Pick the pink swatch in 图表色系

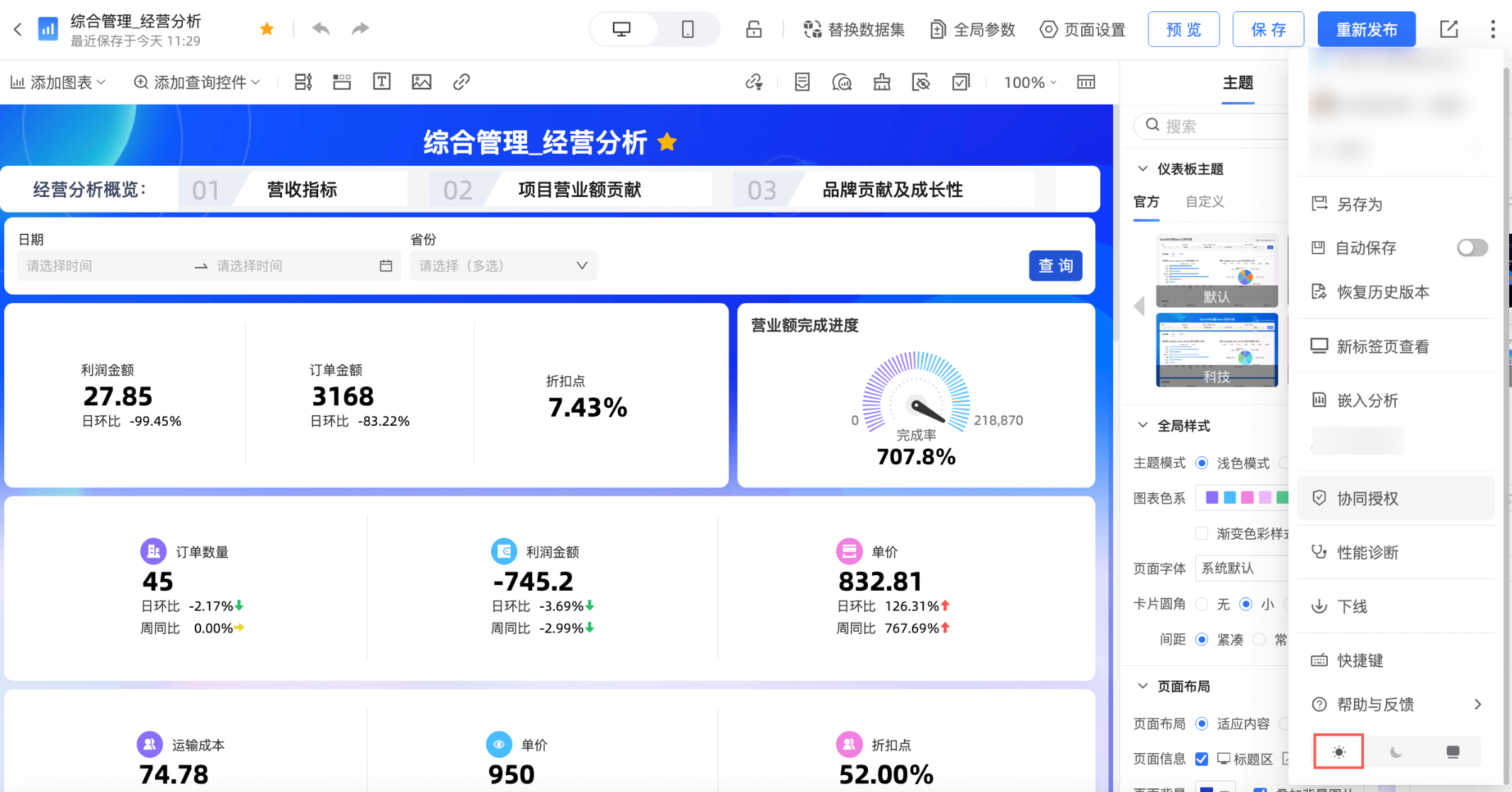pos(1247,498)
